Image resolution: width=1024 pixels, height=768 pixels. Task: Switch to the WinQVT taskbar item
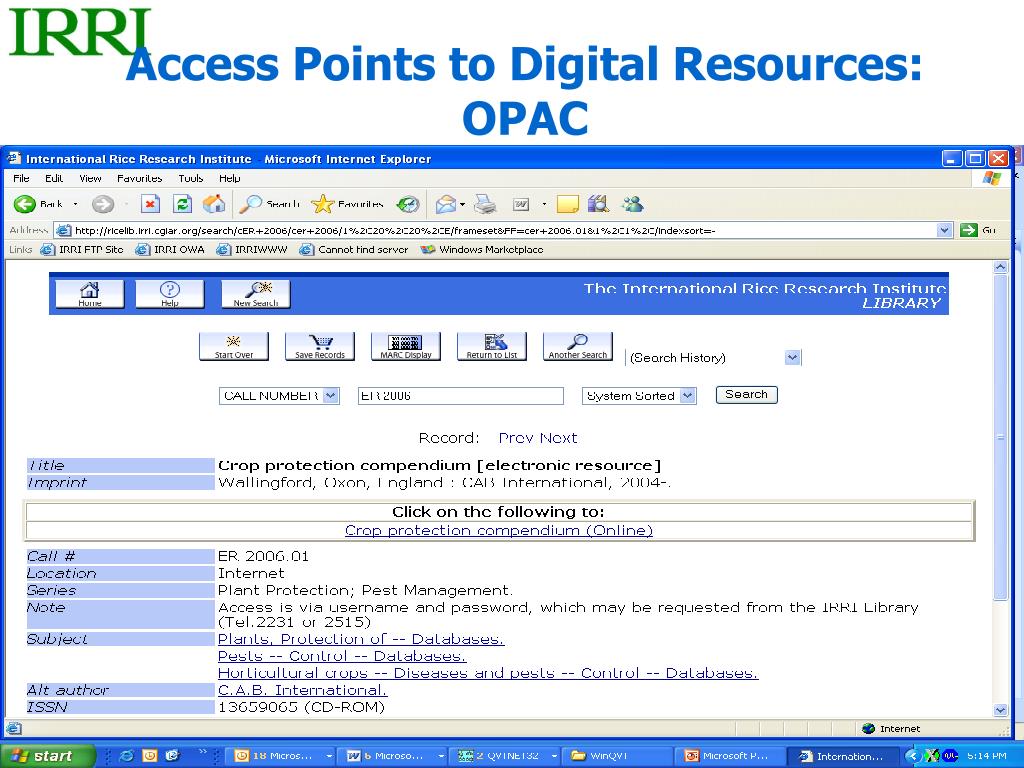click(x=616, y=756)
